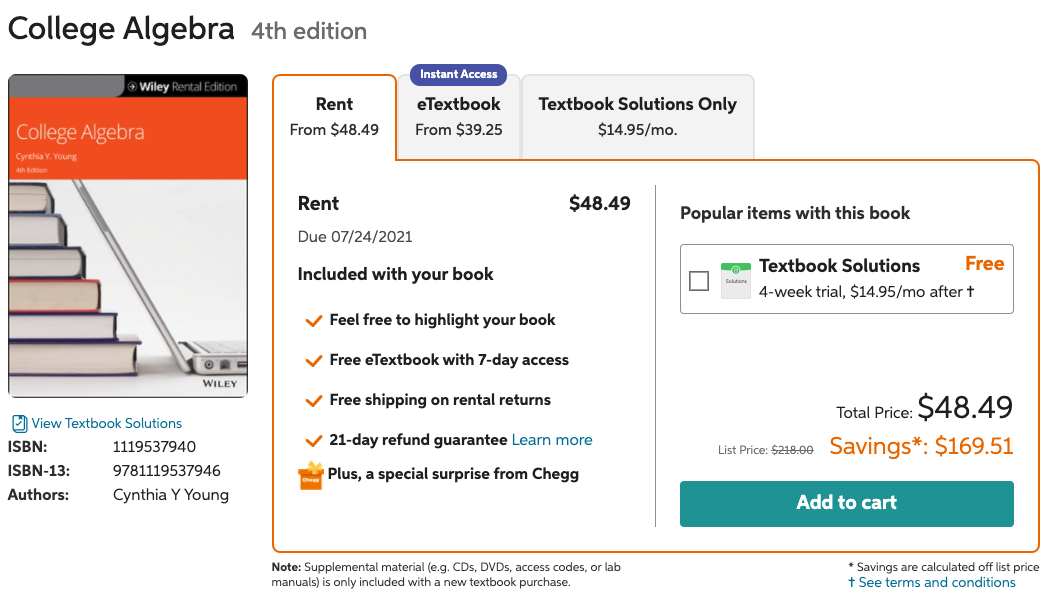Click the free shipping orange checkmark
The height and width of the screenshot is (611, 1046).
(313, 401)
